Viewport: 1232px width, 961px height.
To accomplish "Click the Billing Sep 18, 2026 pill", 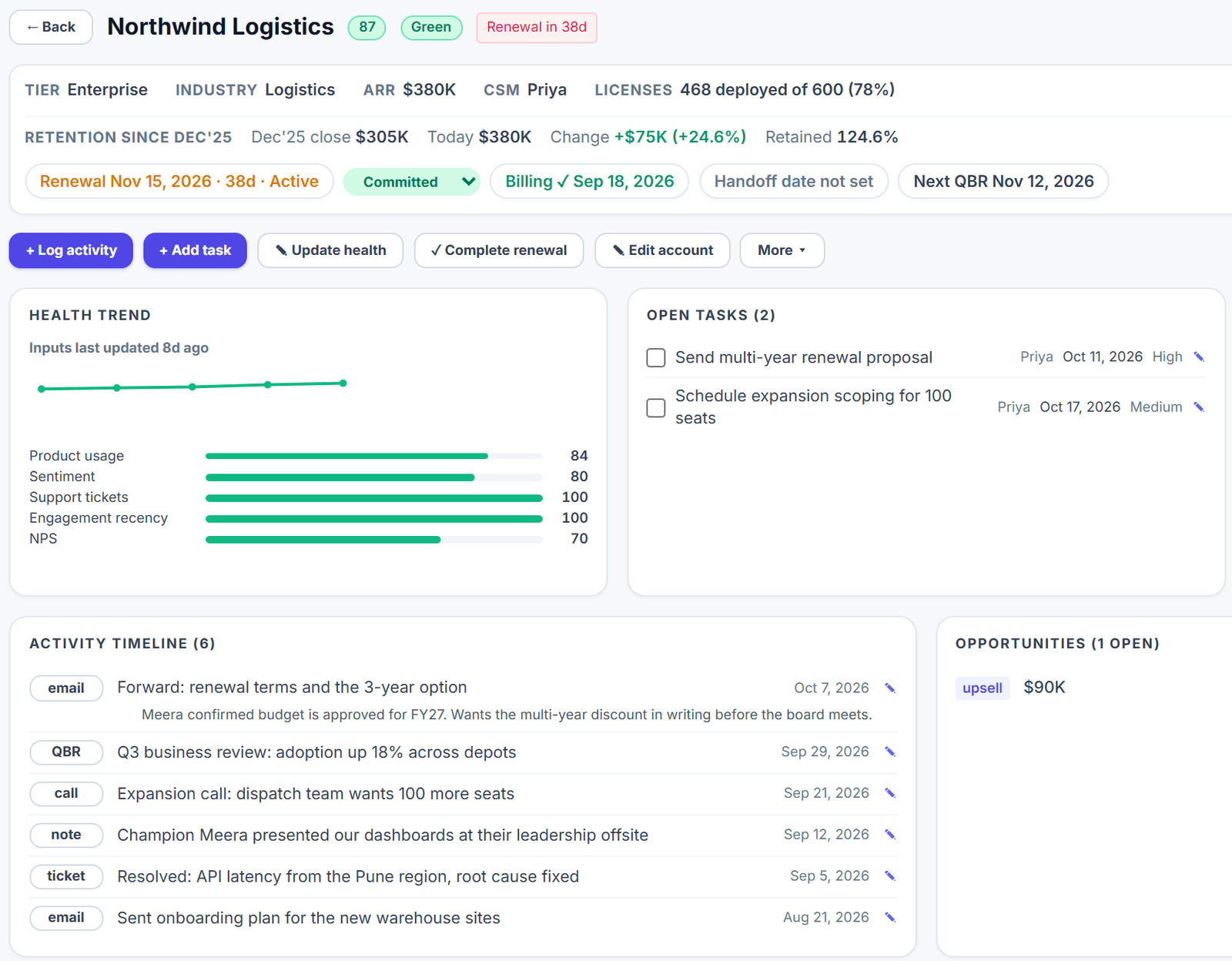I will (589, 181).
